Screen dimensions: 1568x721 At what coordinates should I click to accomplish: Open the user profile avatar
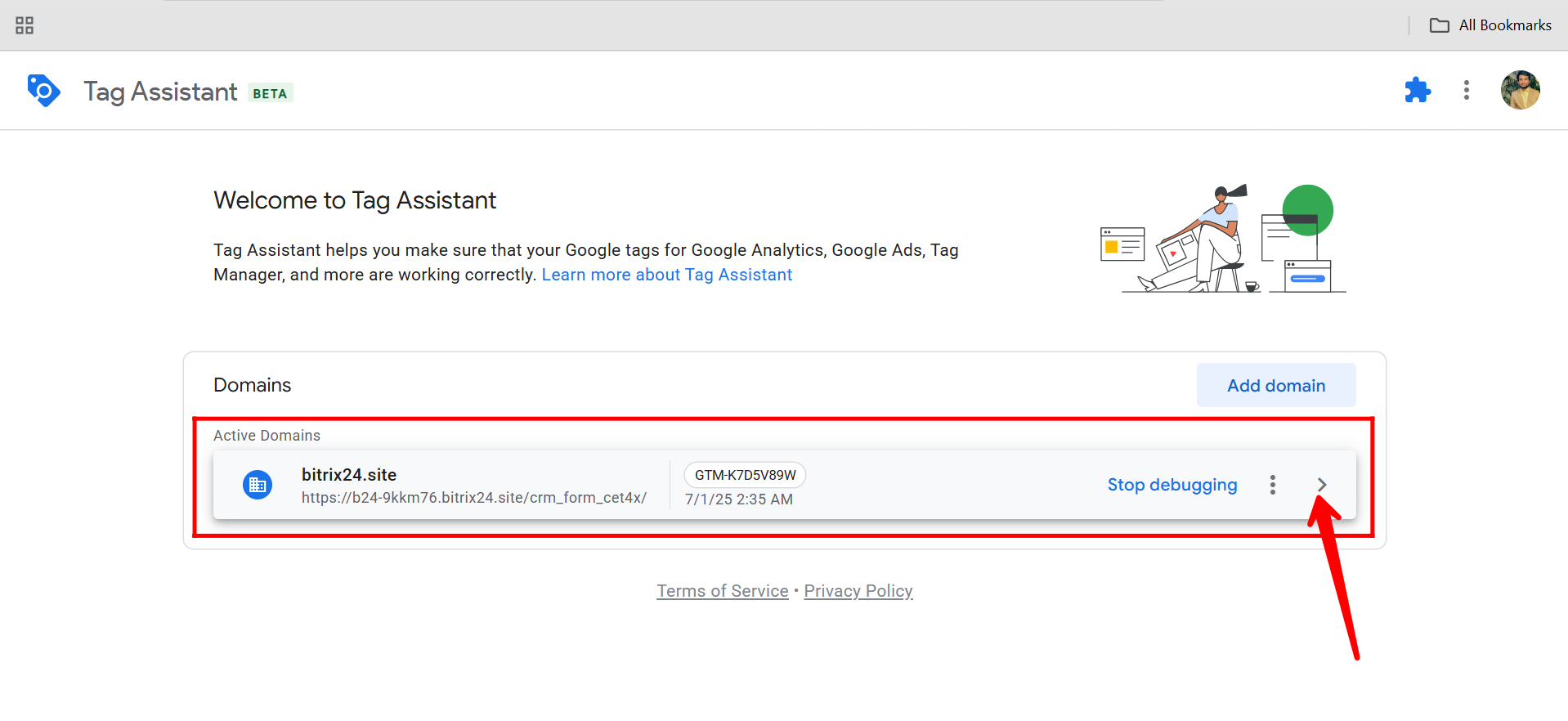tap(1521, 90)
